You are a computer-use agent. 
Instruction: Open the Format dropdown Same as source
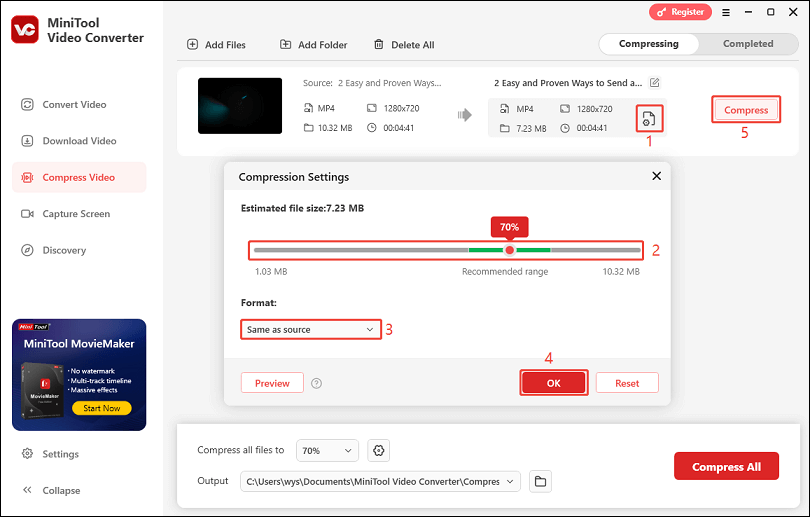pos(310,330)
